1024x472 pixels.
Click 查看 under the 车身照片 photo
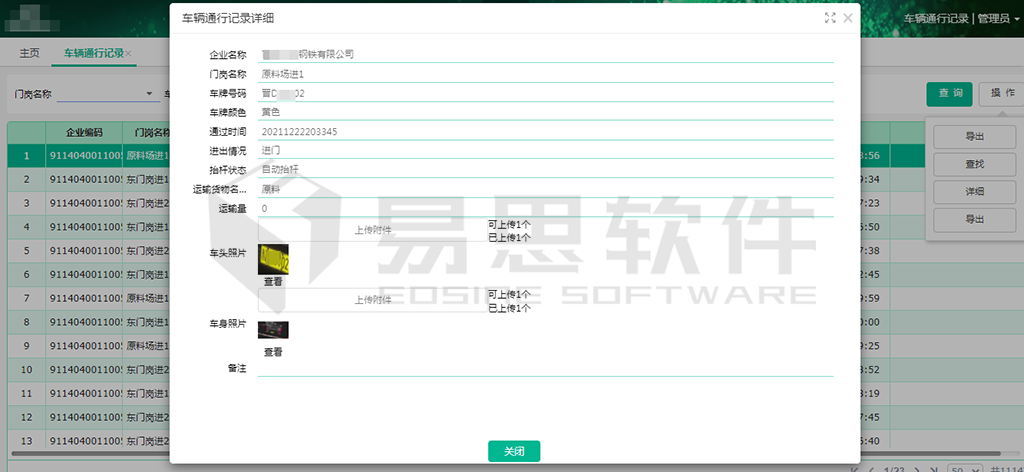point(273,352)
